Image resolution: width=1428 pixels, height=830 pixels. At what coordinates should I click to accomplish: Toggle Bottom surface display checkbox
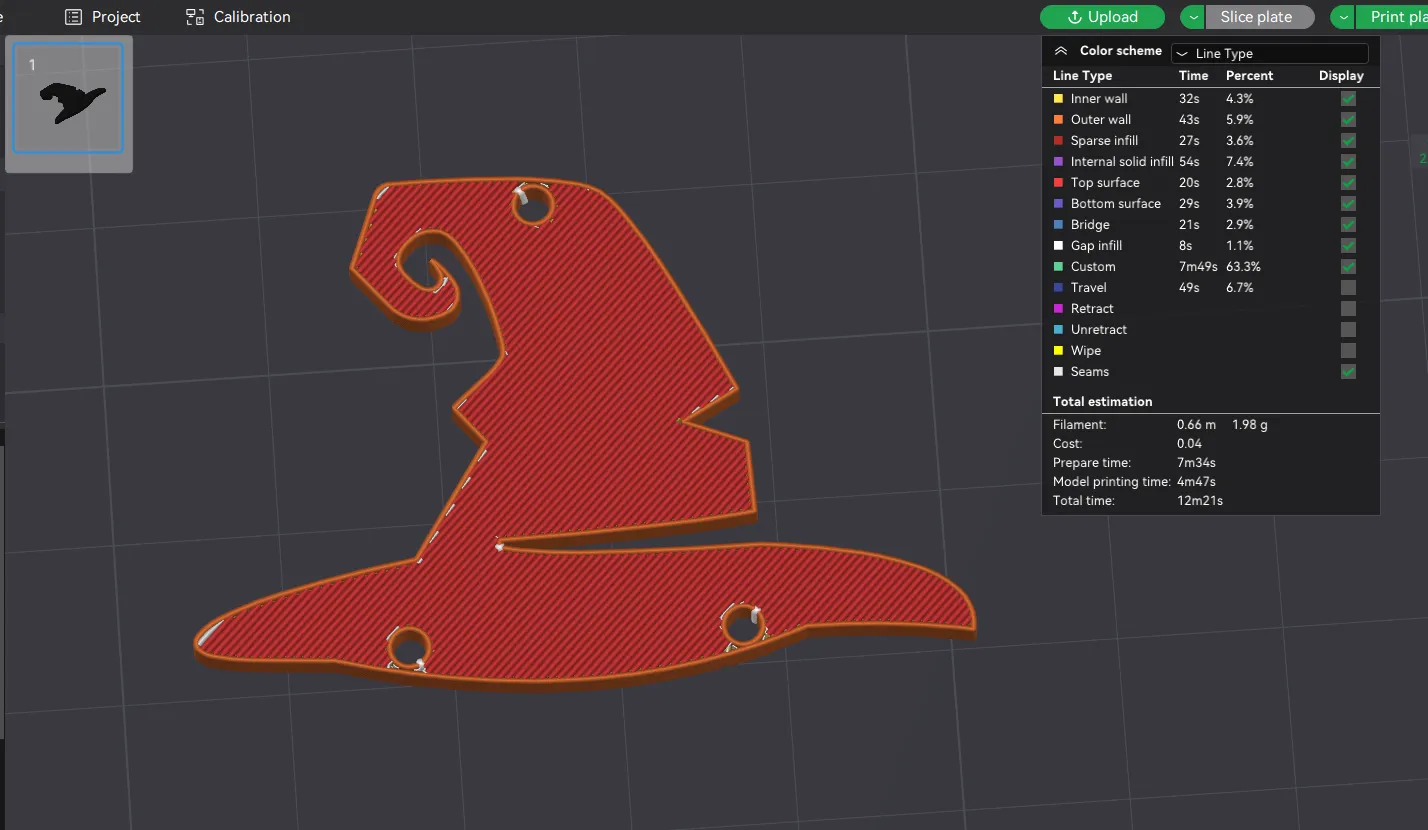1348,204
